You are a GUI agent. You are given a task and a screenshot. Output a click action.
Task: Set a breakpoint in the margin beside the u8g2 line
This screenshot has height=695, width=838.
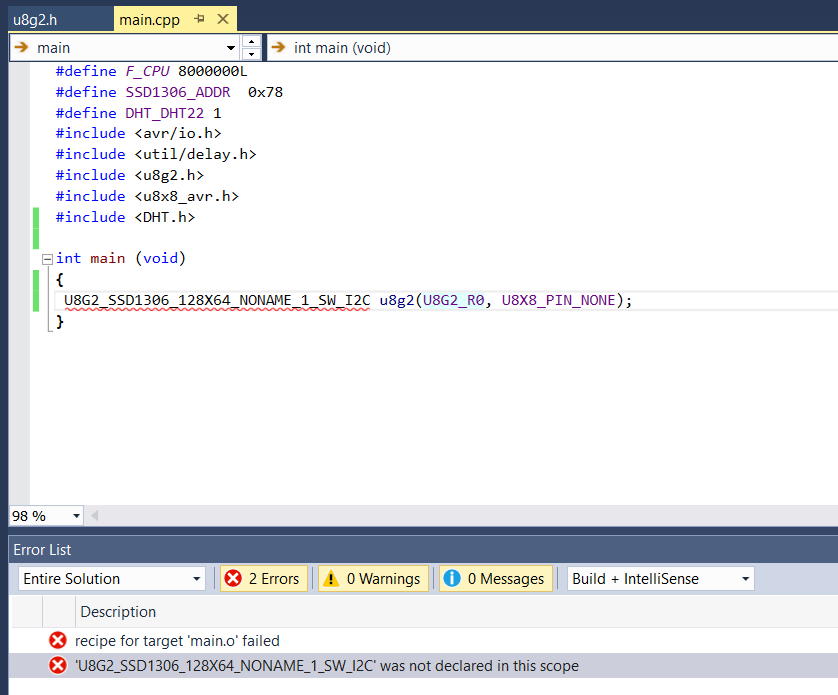tap(20, 300)
